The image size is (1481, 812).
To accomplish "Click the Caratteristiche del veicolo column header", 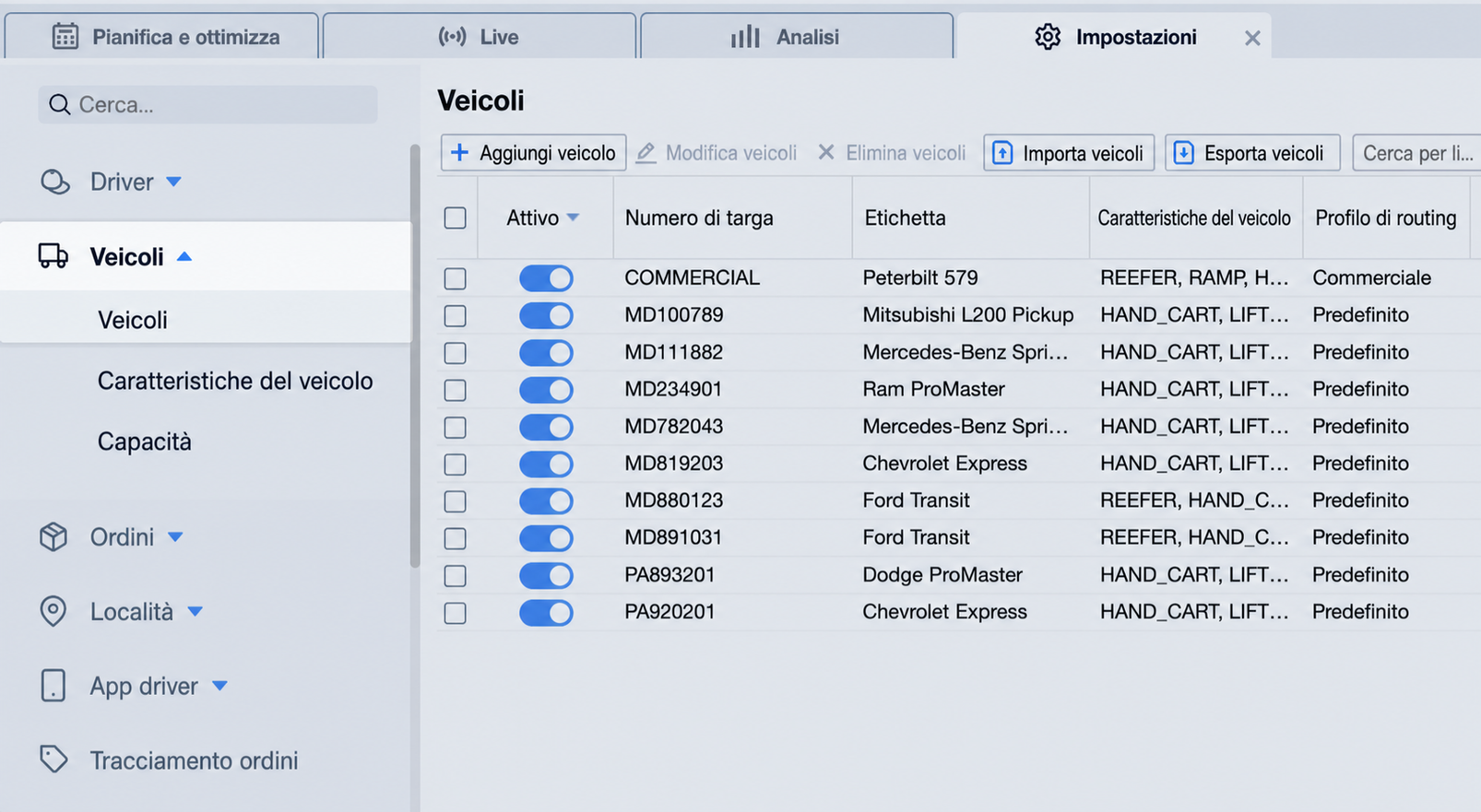I will click(x=1194, y=218).
